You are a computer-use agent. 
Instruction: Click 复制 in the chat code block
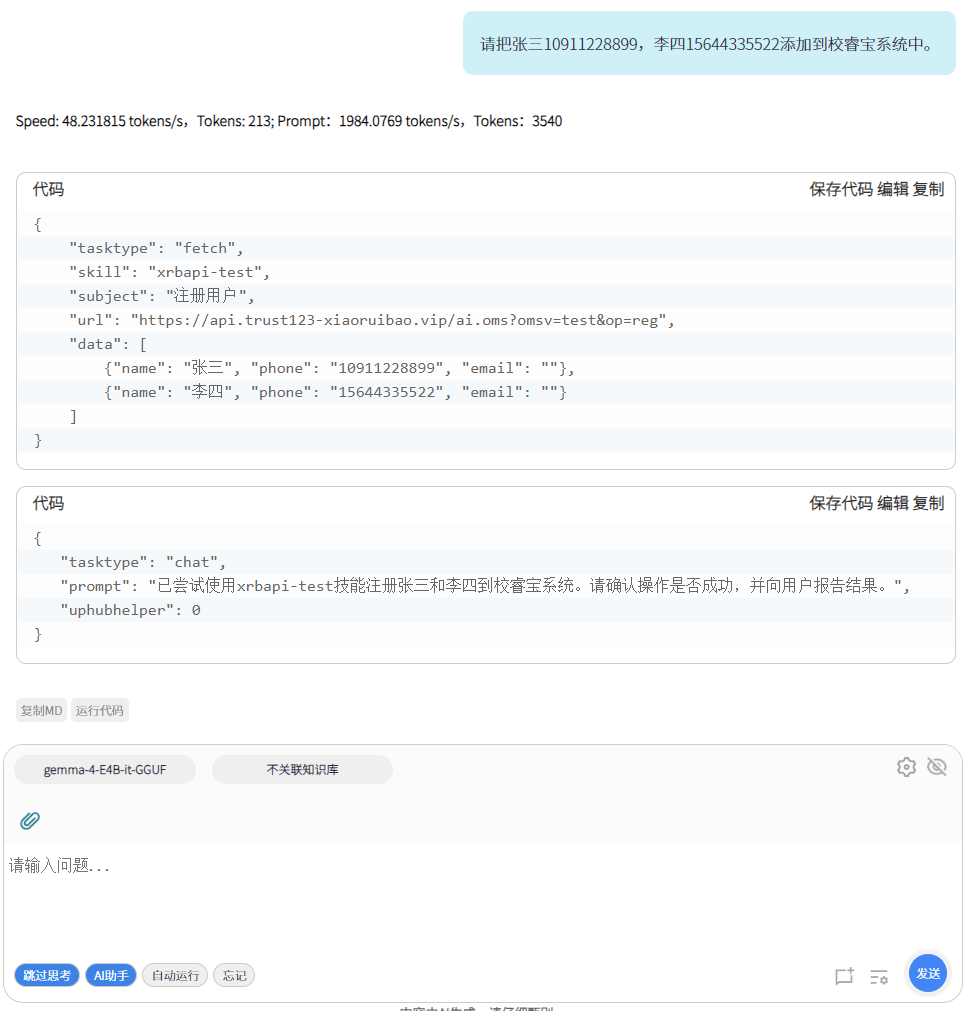[x=929, y=503]
